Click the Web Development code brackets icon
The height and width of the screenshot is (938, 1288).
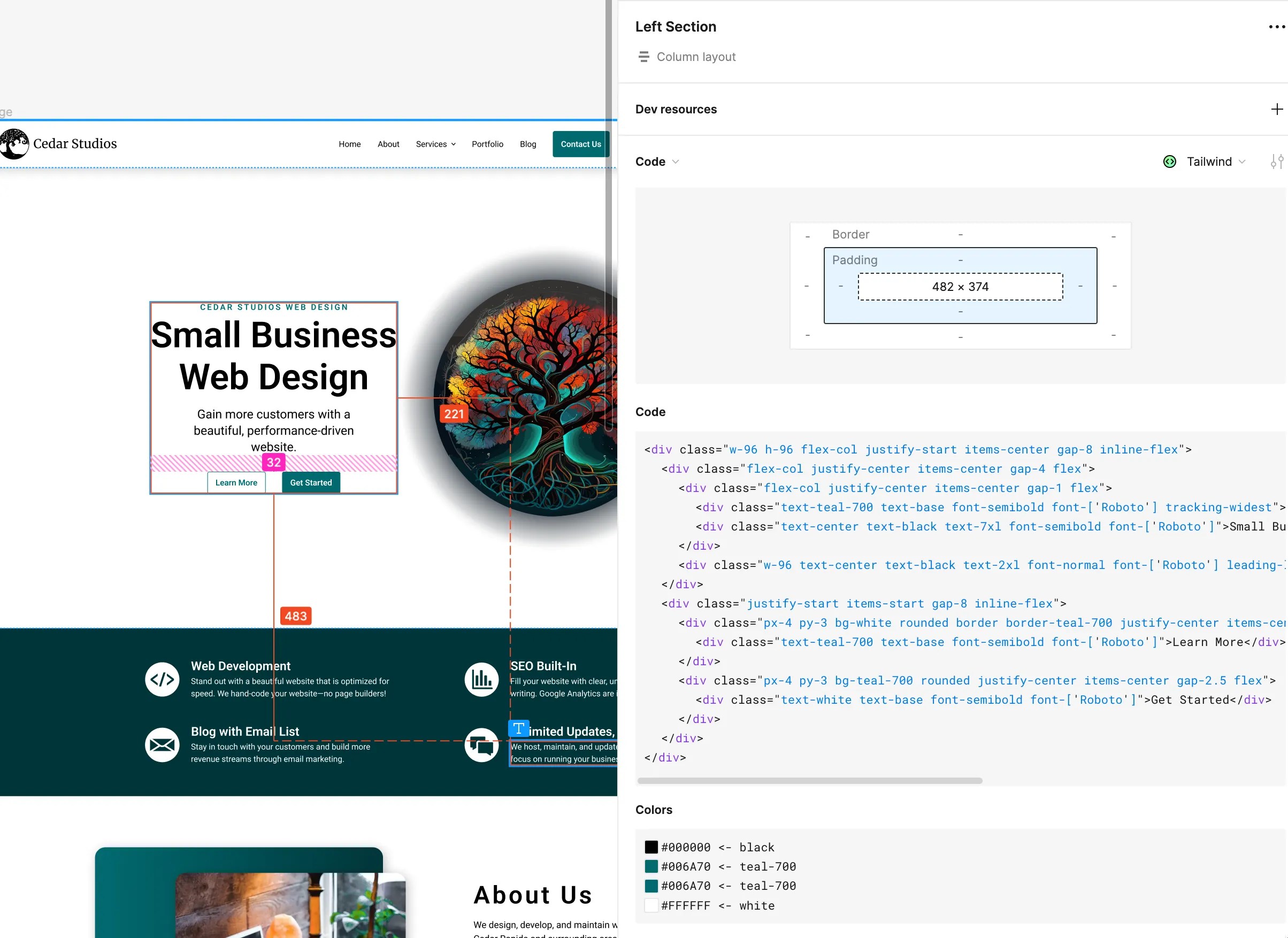point(162,679)
